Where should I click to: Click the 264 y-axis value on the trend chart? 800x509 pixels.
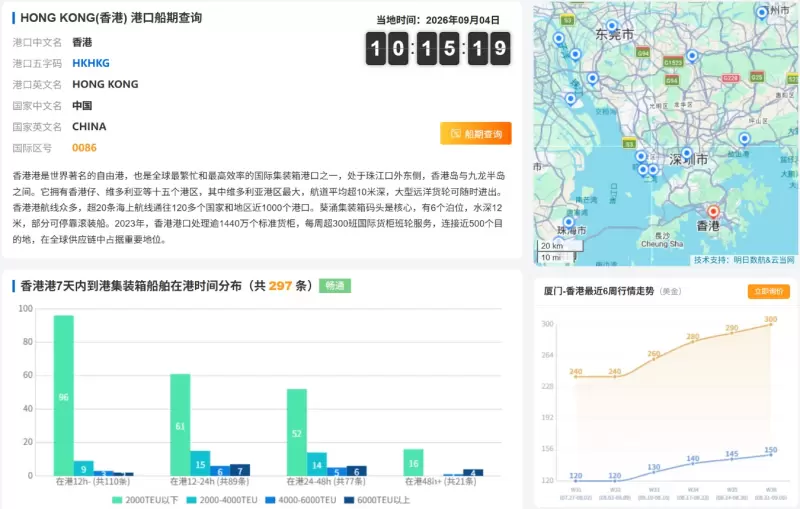coord(547,355)
